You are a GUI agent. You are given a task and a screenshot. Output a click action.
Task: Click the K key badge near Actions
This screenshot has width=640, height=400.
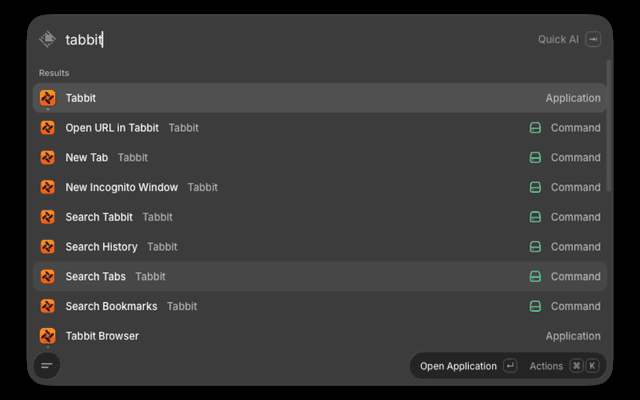click(592, 366)
